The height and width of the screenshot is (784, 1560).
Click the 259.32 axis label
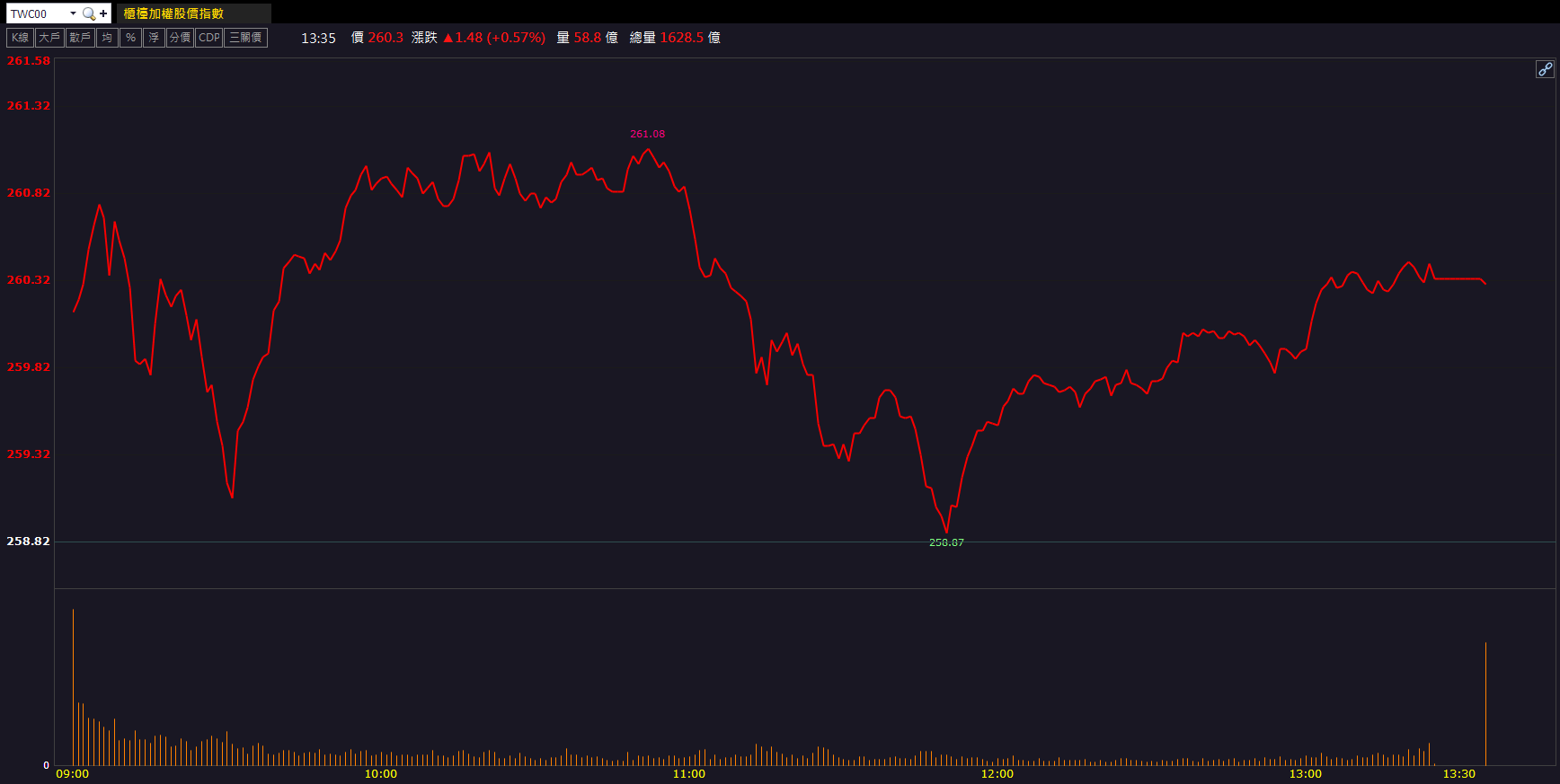(29, 454)
